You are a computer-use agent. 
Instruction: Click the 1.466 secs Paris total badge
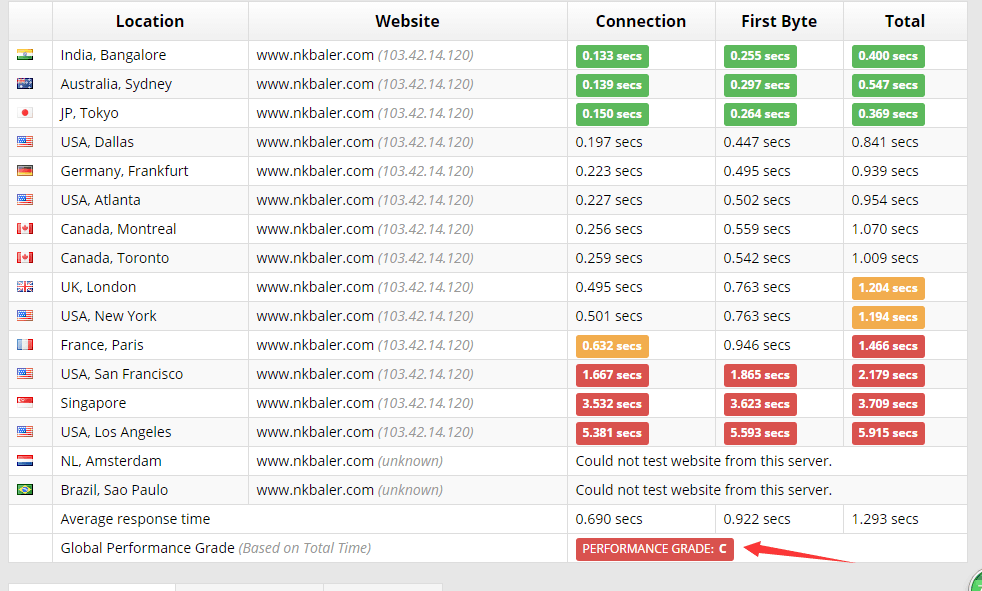click(887, 346)
